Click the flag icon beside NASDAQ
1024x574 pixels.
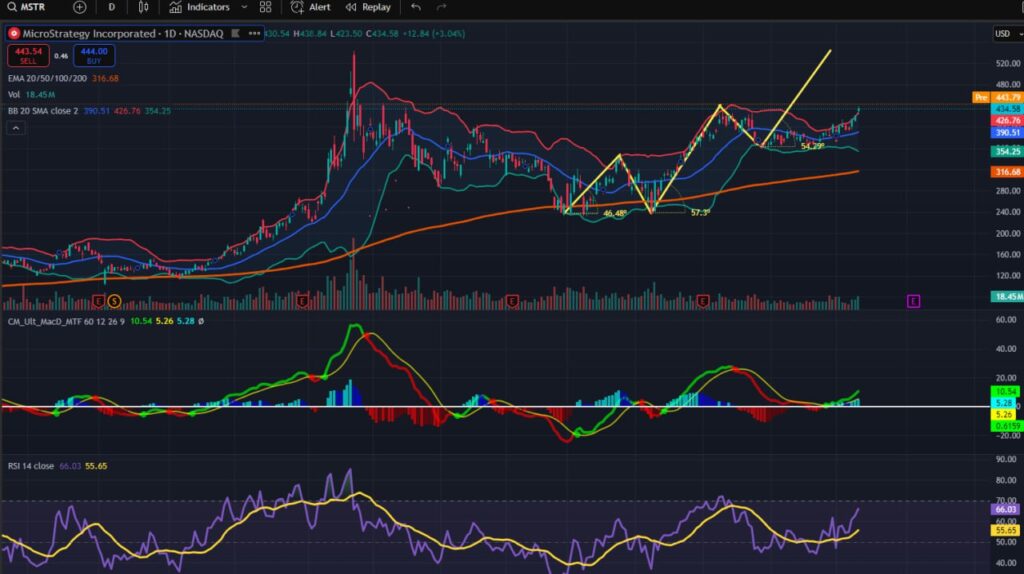point(236,33)
